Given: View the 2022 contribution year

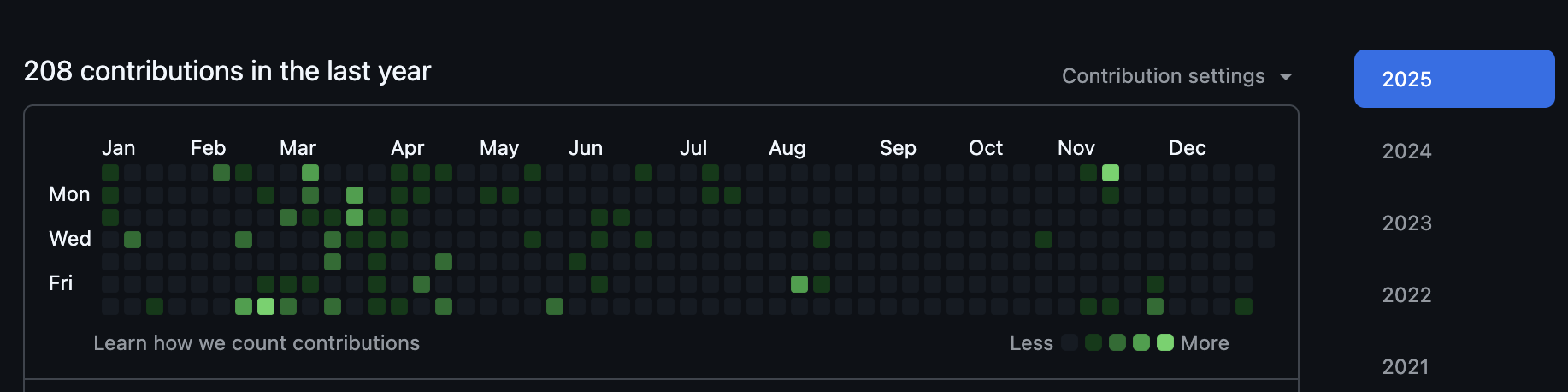Looking at the screenshot, I should 1406,295.
